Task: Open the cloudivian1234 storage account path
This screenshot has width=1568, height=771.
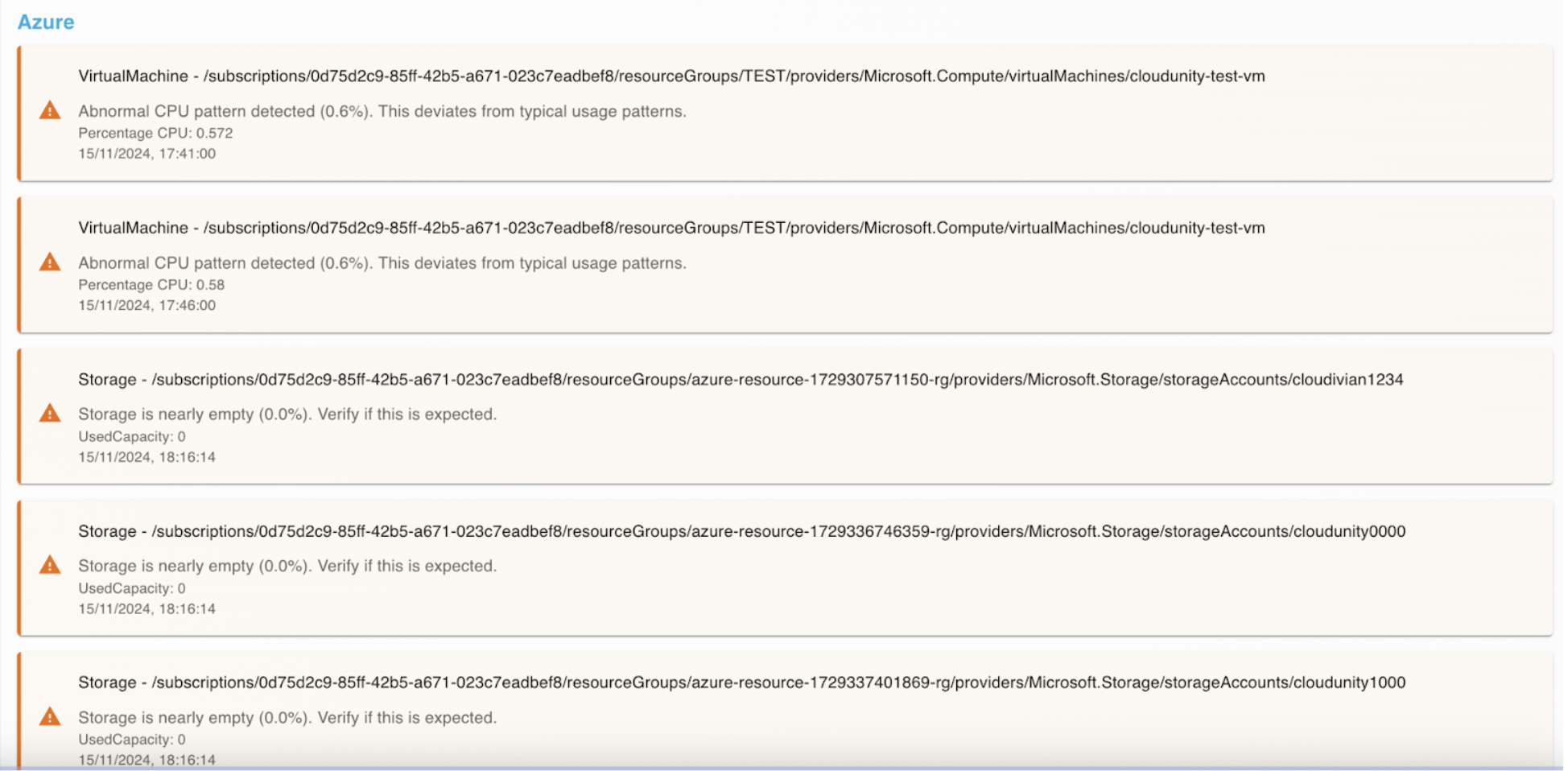Action: click(x=741, y=380)
